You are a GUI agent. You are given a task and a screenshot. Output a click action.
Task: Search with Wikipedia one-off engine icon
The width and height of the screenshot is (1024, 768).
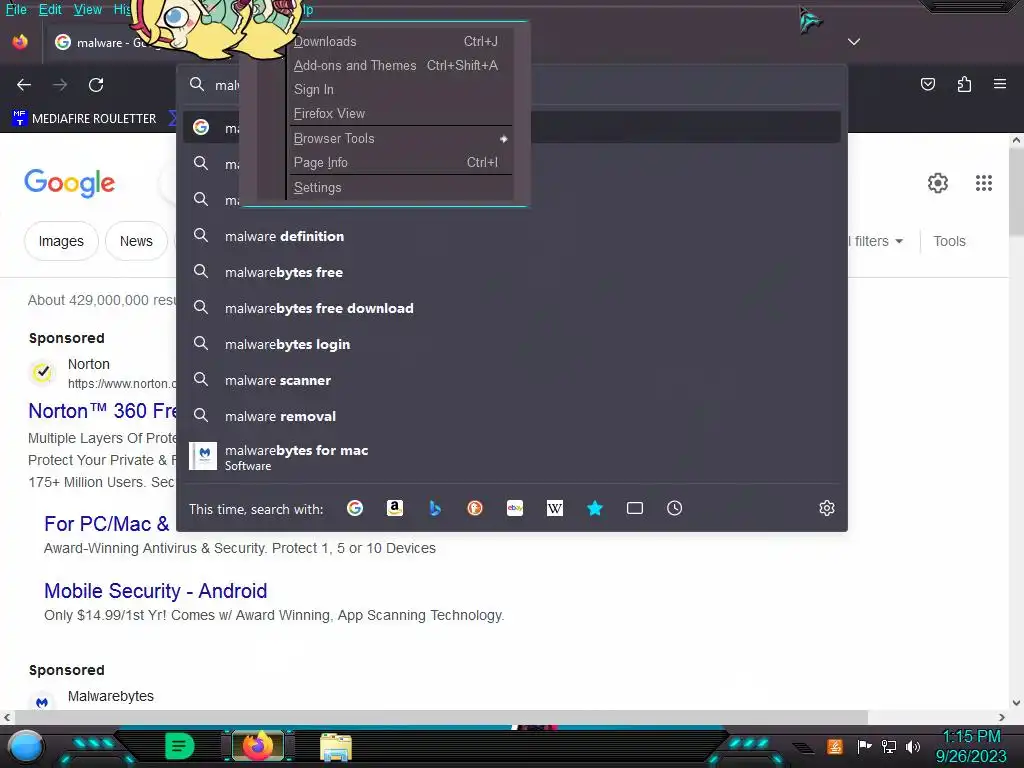(554, 508)
